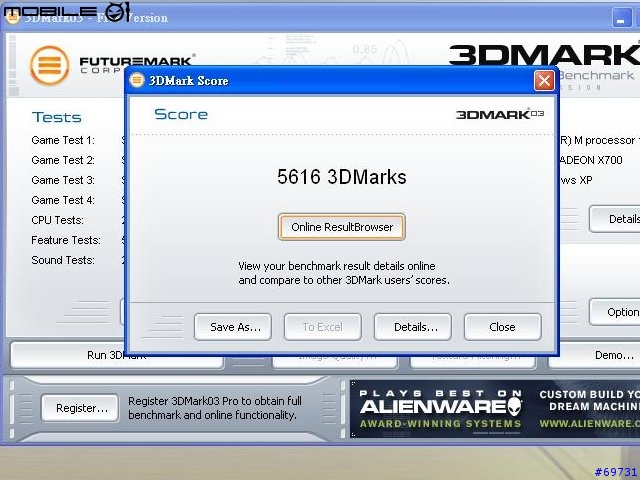Click the 3DMark Score dialog title icon

coord(137,80)
